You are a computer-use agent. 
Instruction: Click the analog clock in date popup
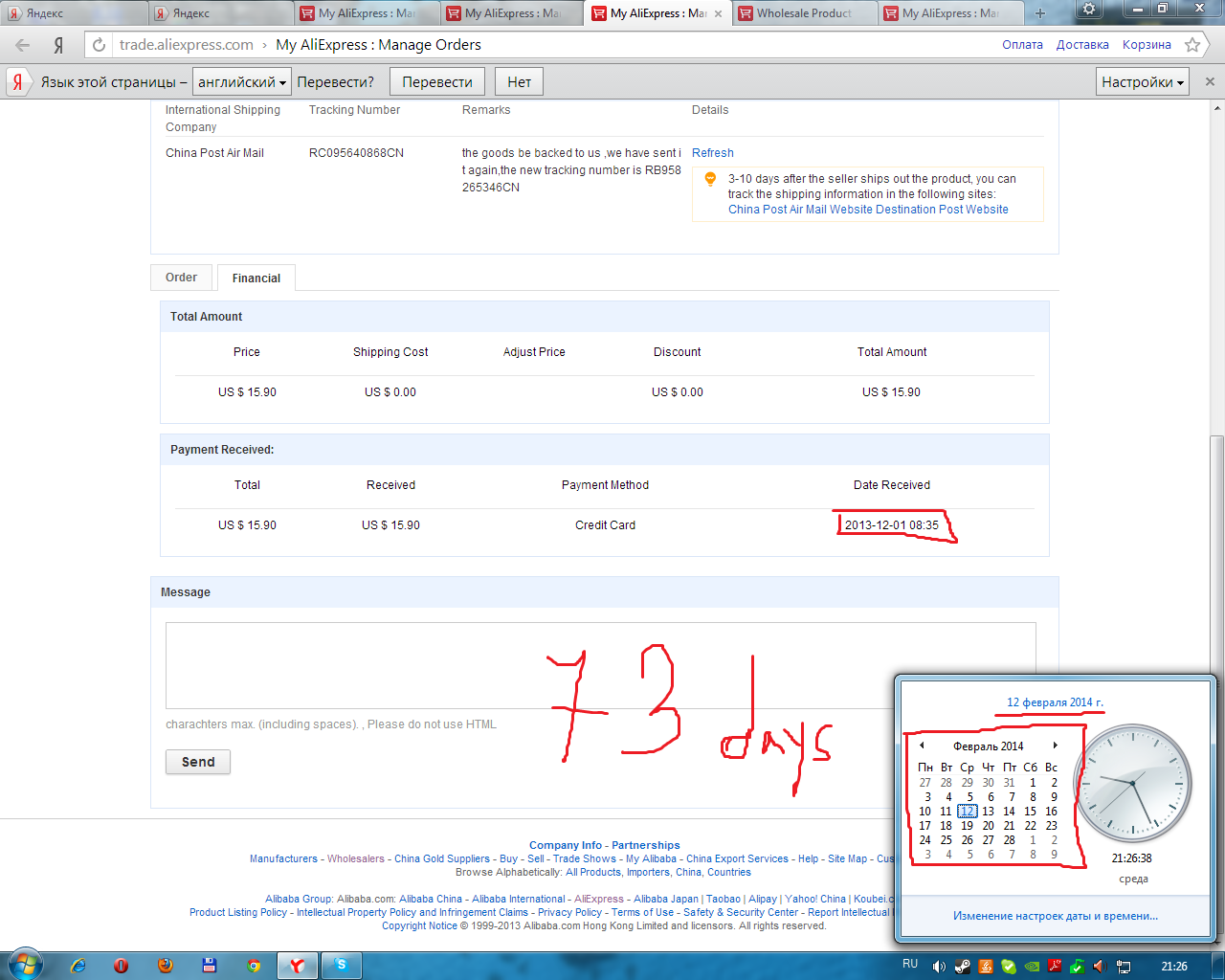pos(1132,784)
